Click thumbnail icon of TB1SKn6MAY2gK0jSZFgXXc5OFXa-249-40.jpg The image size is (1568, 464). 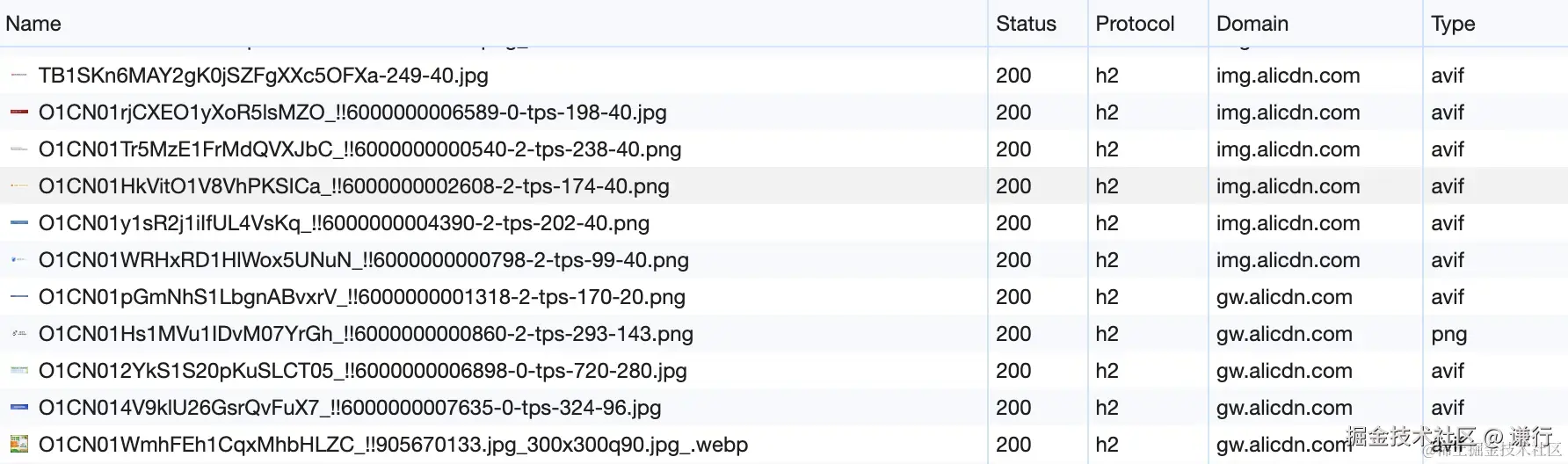coord(18,76)
